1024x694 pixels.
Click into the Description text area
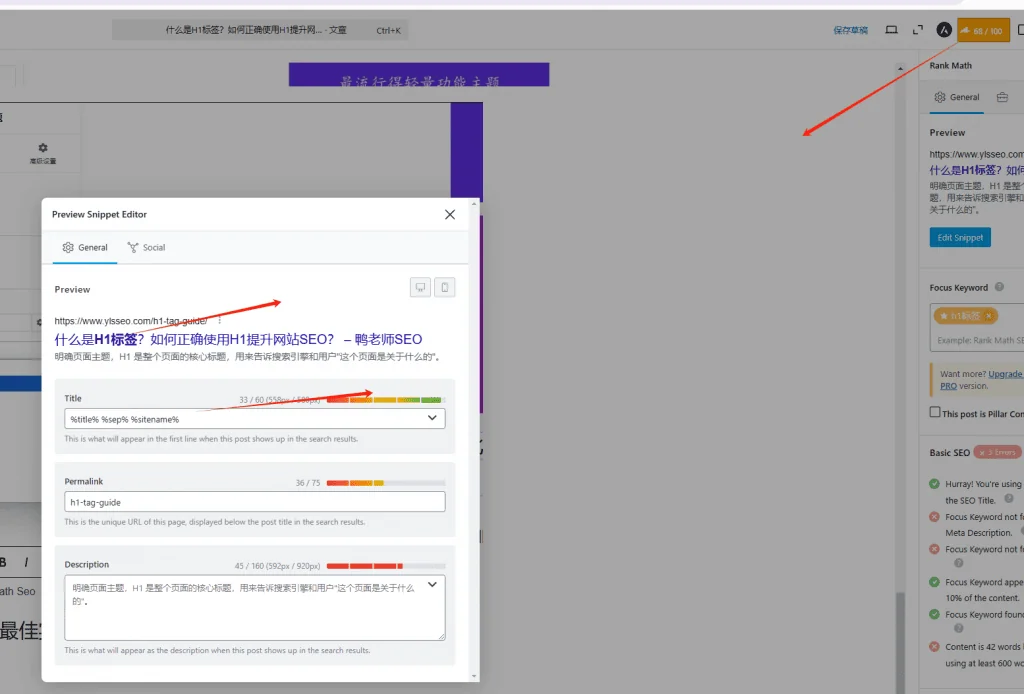coord(255,607)
